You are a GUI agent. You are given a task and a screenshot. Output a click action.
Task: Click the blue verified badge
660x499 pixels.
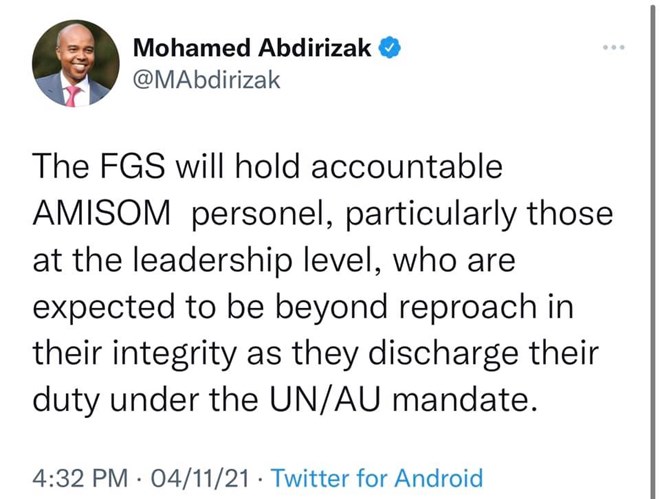click(x=390, y=46)
